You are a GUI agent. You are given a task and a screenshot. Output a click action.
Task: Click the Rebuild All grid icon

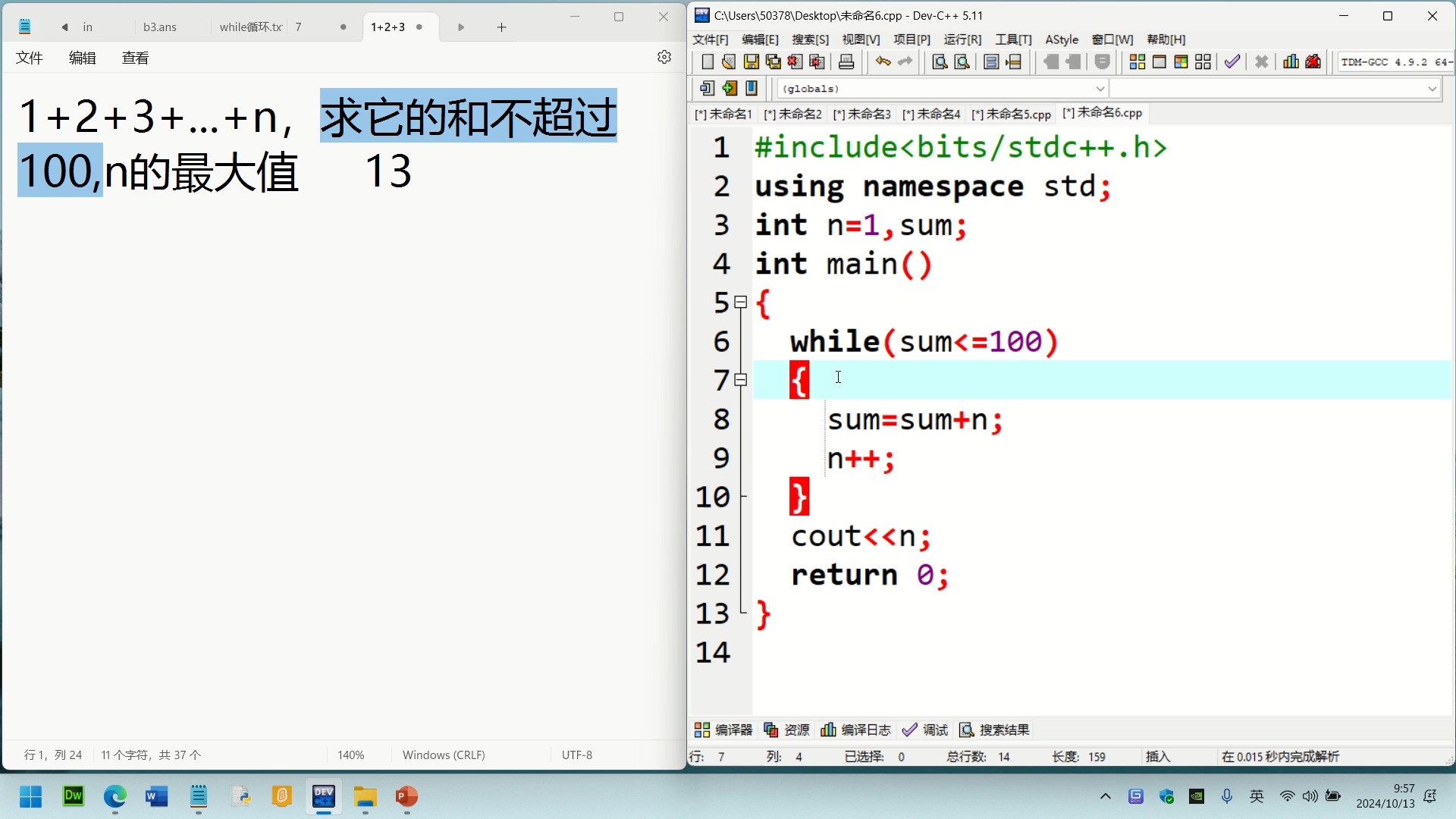tap(1203, 62)
